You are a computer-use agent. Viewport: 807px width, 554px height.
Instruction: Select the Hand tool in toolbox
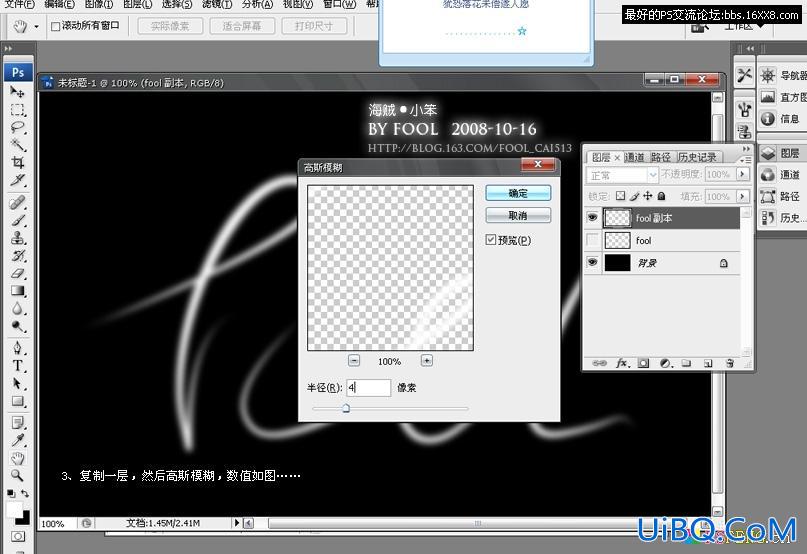17,458
